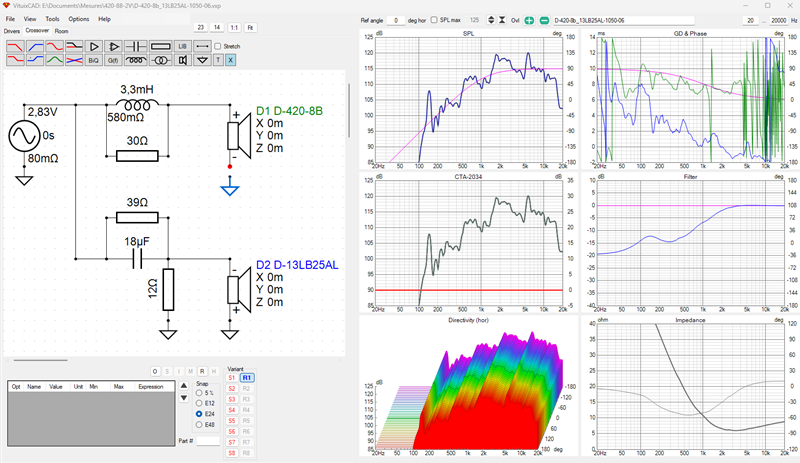Open the File menu

[10, 19]
